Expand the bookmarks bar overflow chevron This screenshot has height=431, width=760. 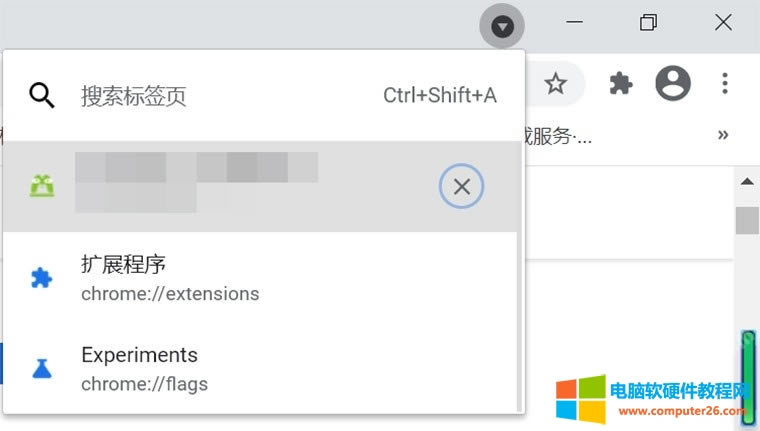(723, 135)
